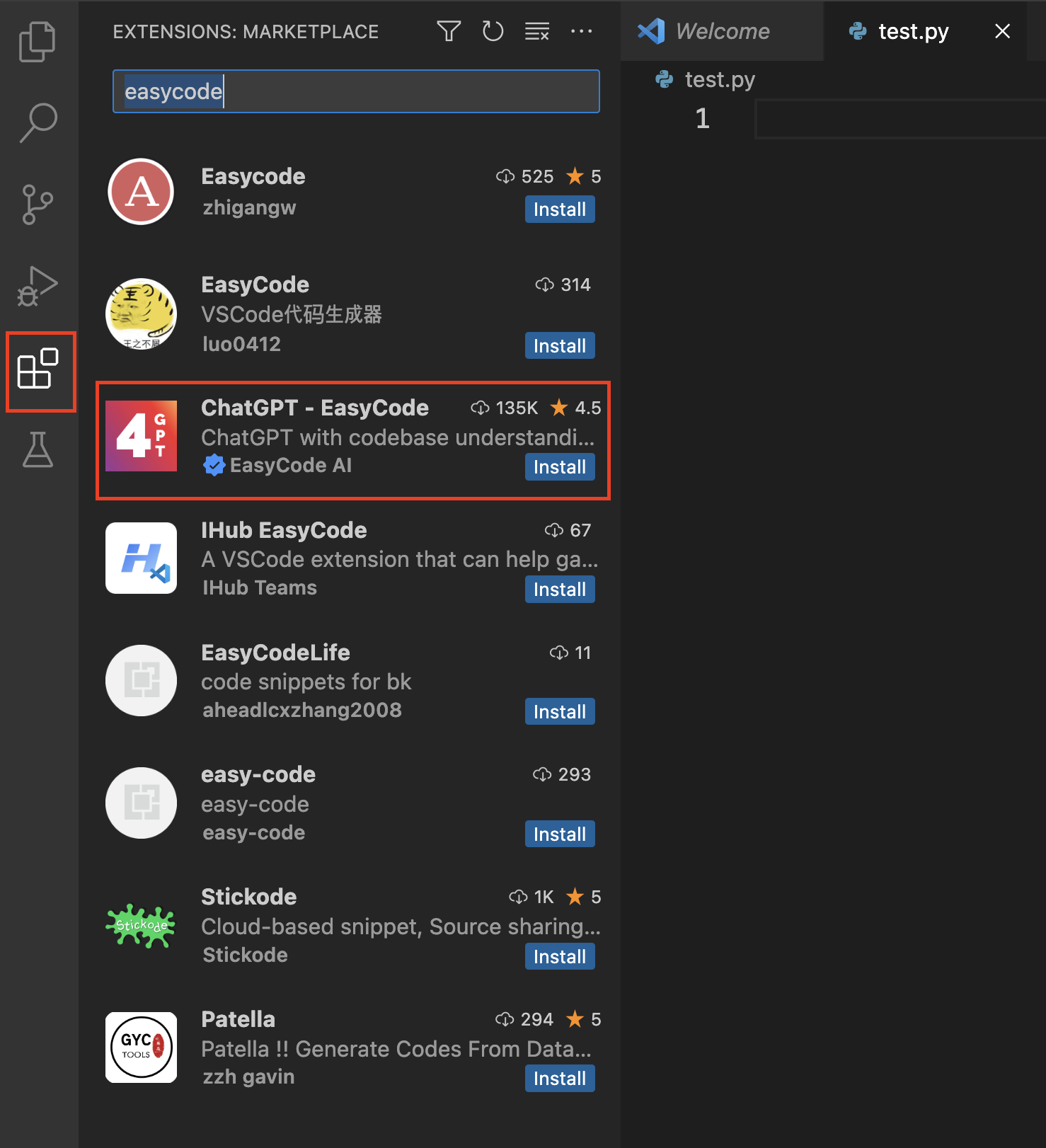Install Easycode by zhigangw

(560, 209)
